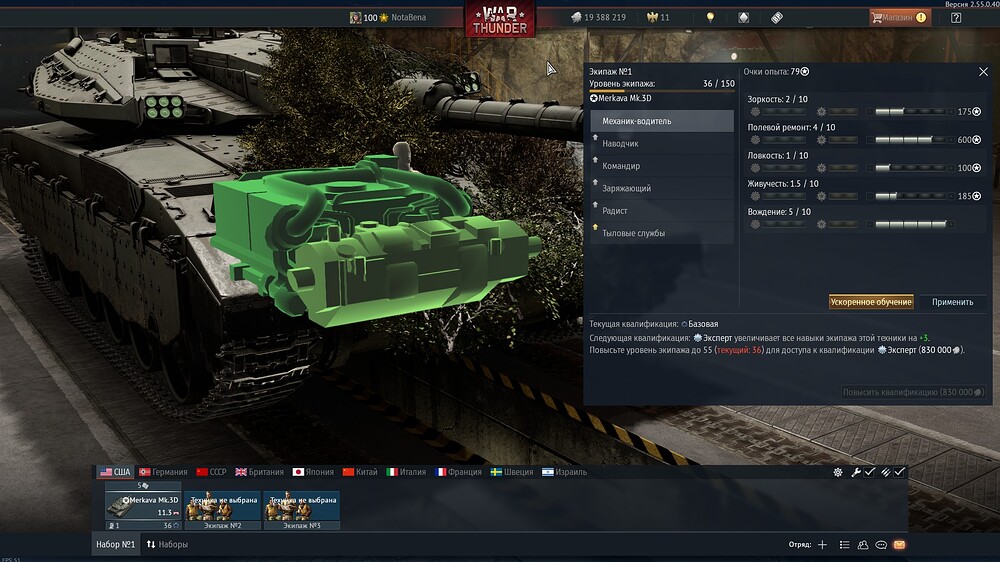This screenshot has height=562, width=1000.
Task: Open the help question mark icon
Action: (x=956, y=18)
